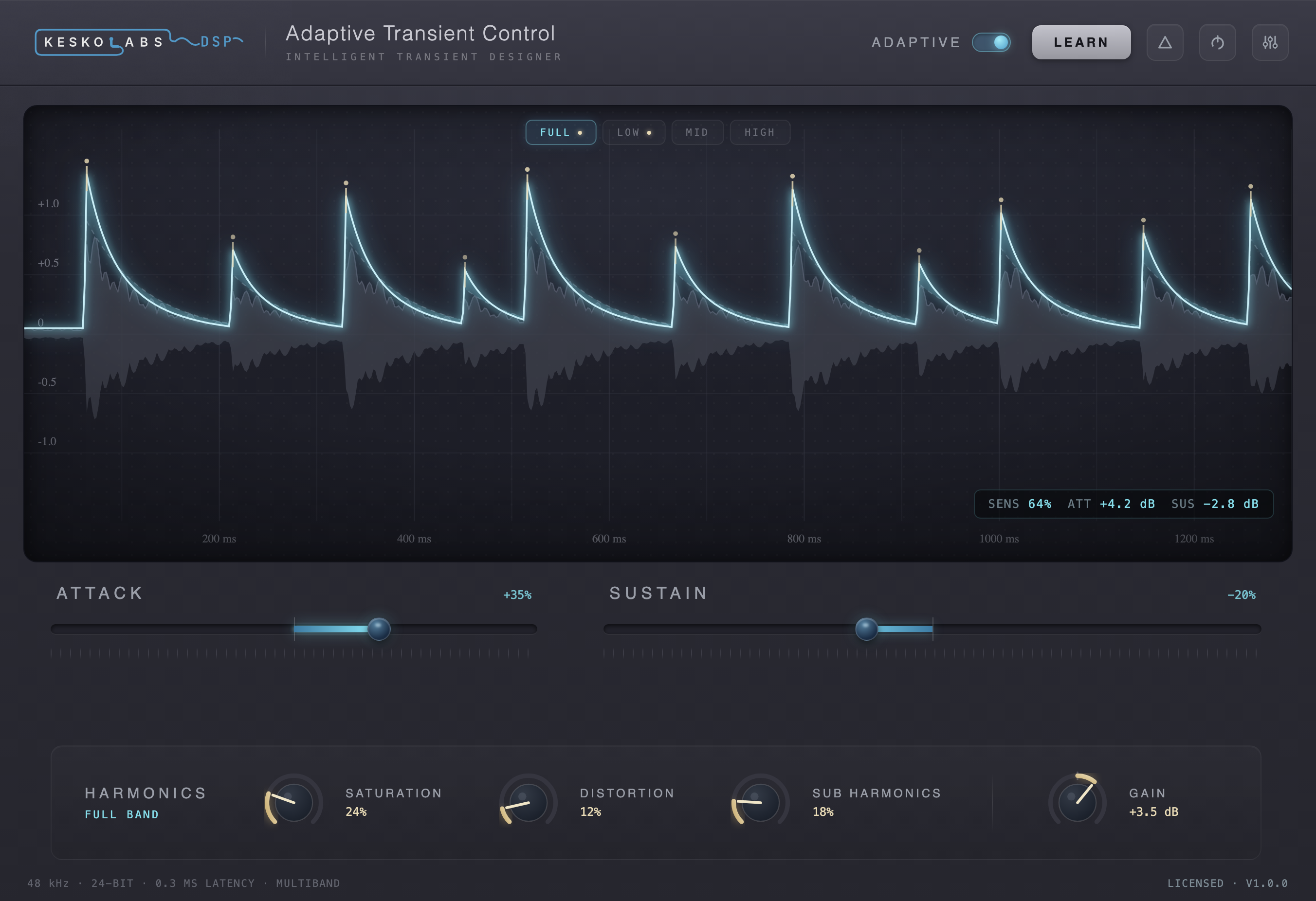
Task: Toggle the Adaptive switch
Action: 991,42
